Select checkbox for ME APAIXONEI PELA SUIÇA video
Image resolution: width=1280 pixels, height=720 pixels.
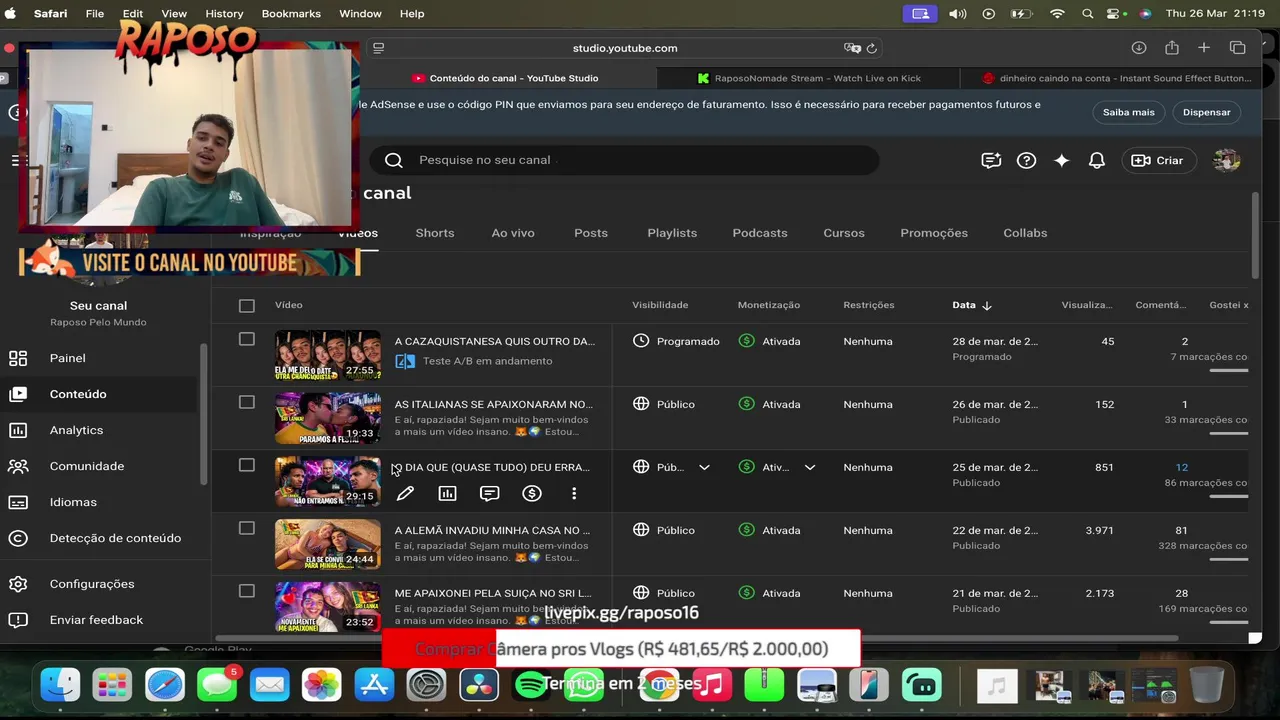[x=247, y=591]
